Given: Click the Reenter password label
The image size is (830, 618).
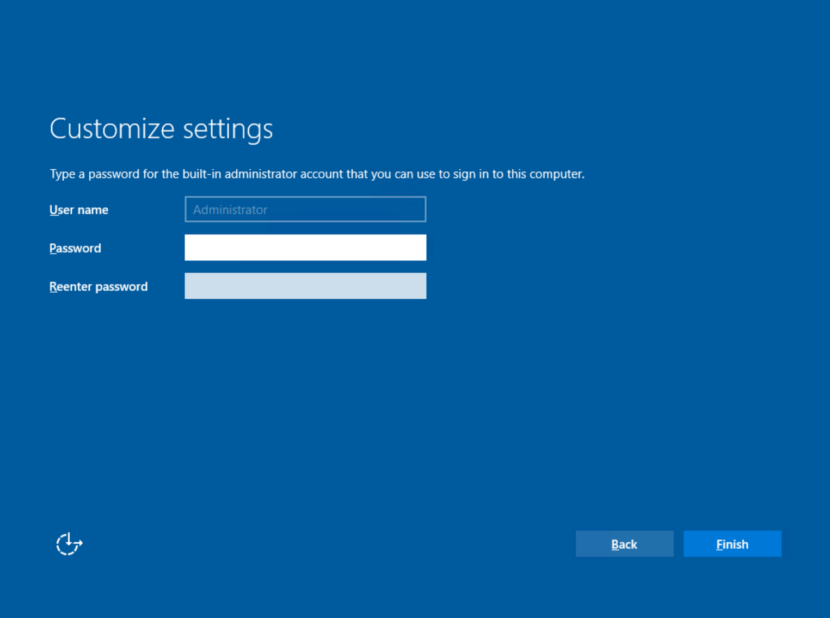Looking at the screenshot, I should [x=98, y=286].
